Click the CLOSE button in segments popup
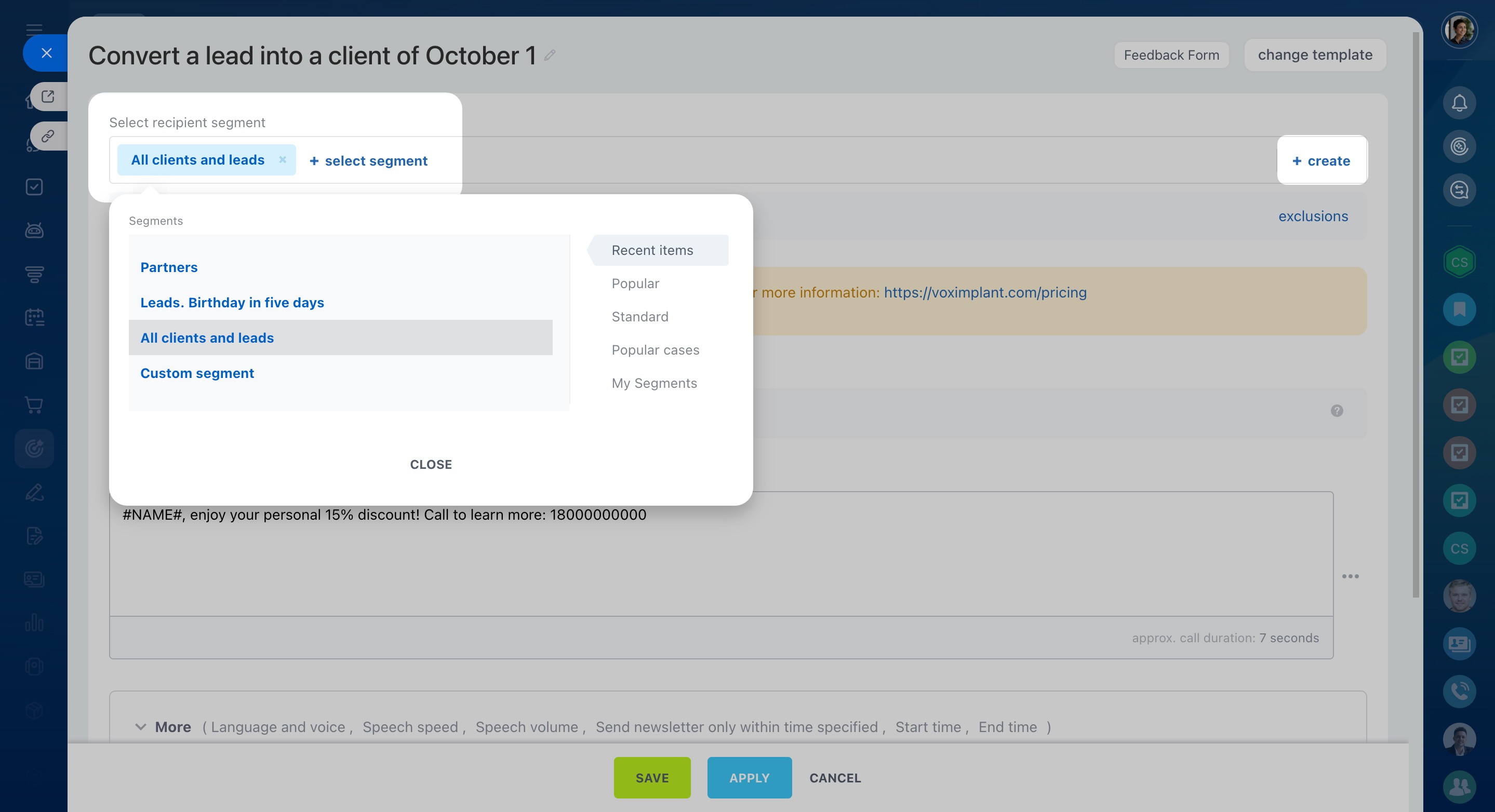Screen dimensions: 1495x812 click(431, 465)
